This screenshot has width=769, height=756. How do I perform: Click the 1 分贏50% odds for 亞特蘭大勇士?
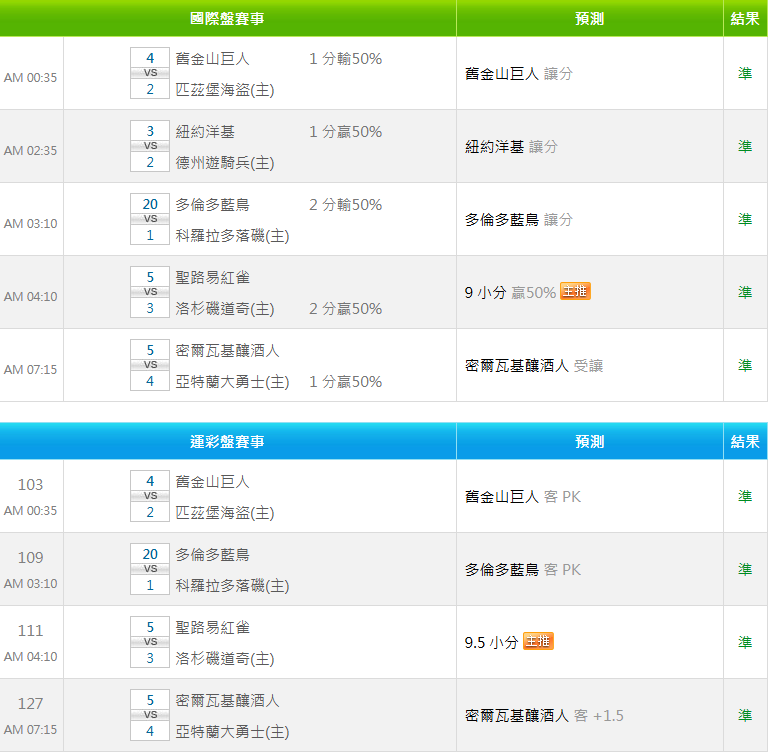pos(345,382)
